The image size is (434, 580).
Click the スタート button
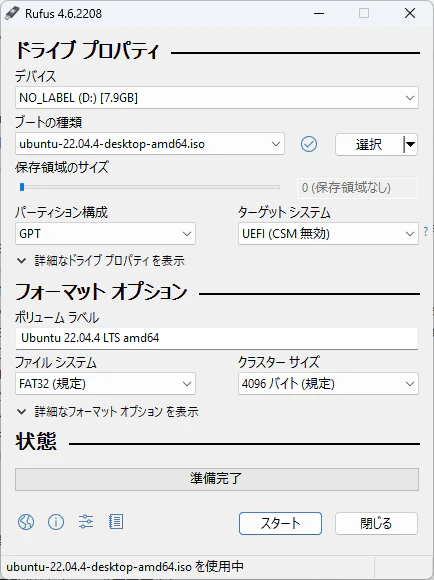point(280,523)
